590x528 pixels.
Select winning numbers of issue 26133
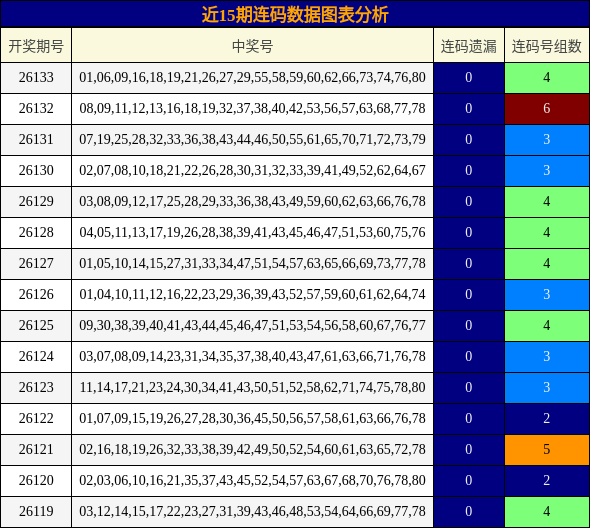252,78
